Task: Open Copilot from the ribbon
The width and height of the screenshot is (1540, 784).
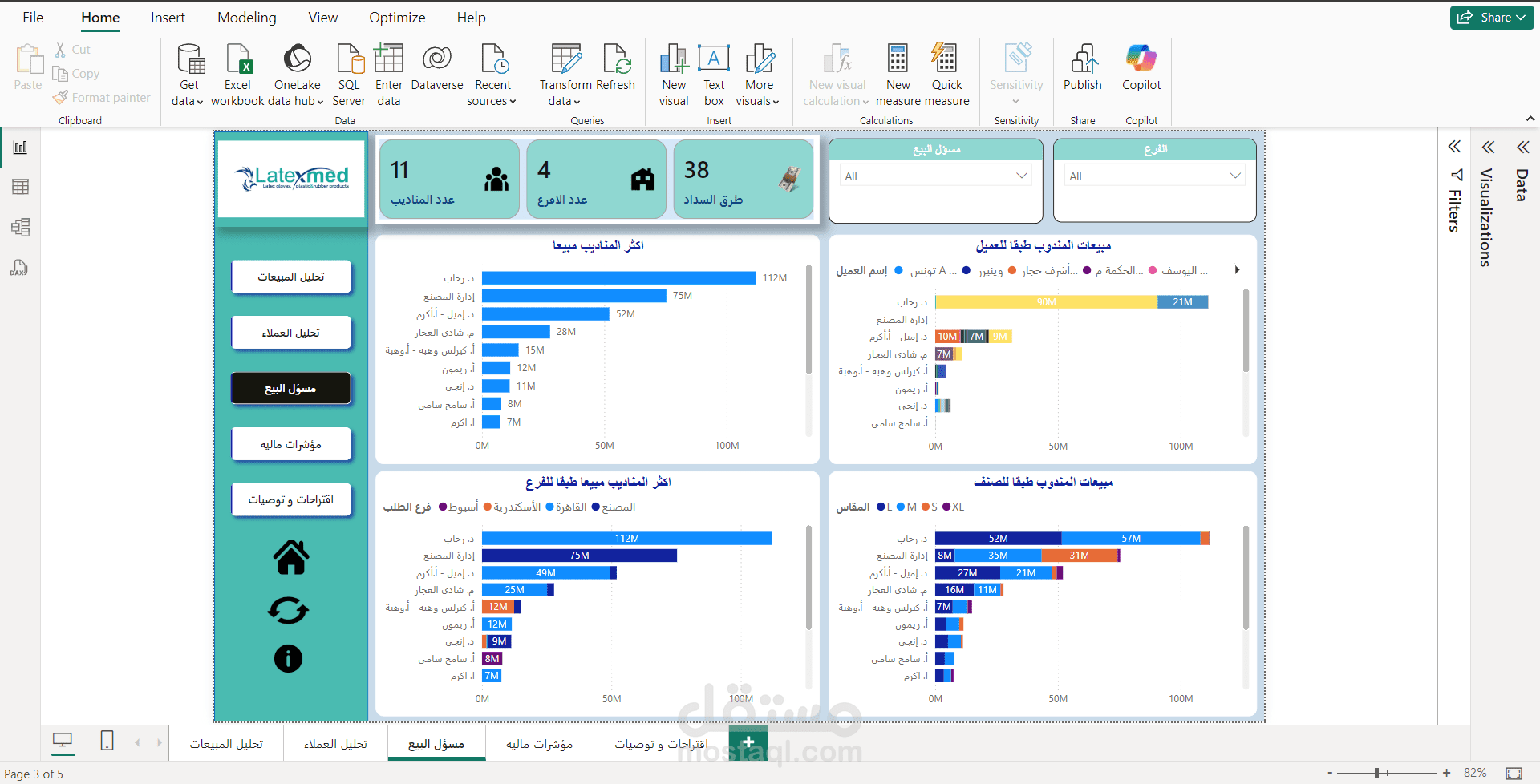Action: point(1141,67)
